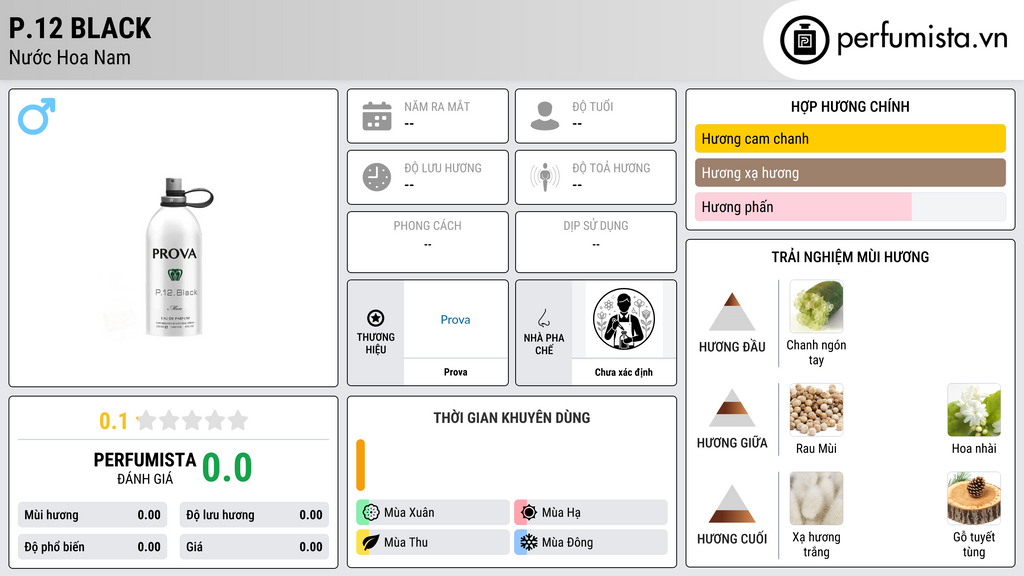Click the male gender symbol icon
Image resolution: width=1024 pixels, height=576 pixels.
point(37,116)
